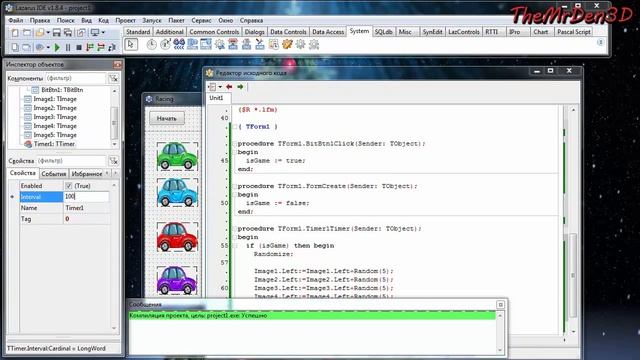The height and width of the screenshot is (360, 640).
Task: Switch to the Standard palette tab
Action: 138,32
